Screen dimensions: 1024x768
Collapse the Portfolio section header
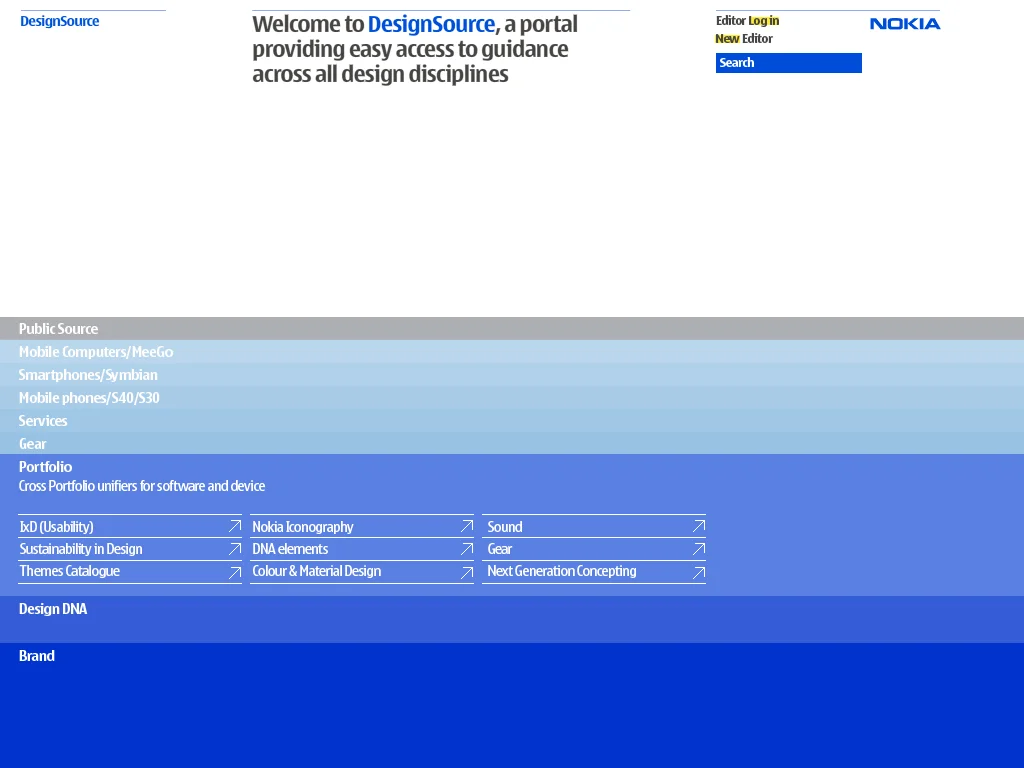click(x=45, y=467)
